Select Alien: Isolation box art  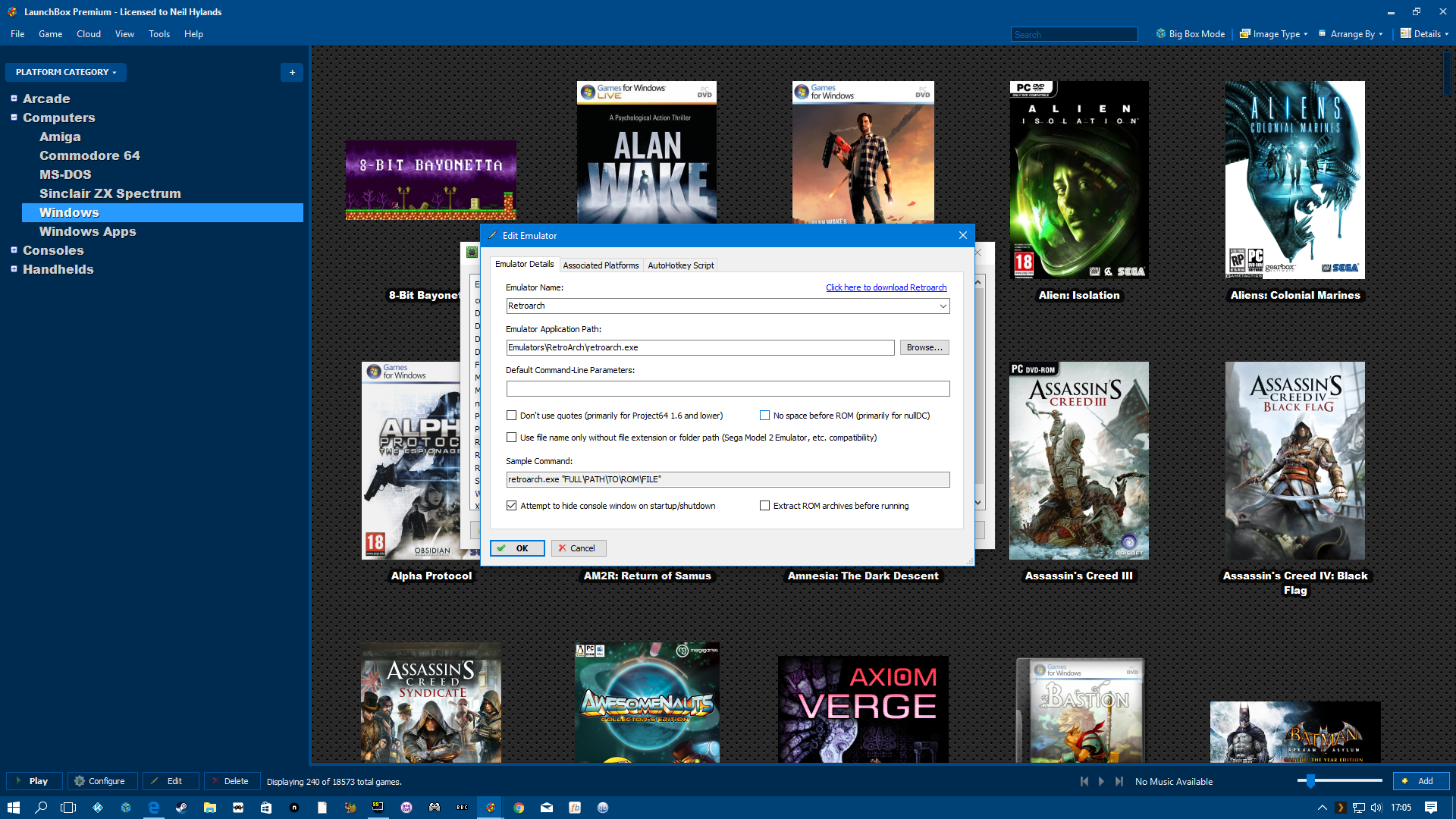[1079, 180]
